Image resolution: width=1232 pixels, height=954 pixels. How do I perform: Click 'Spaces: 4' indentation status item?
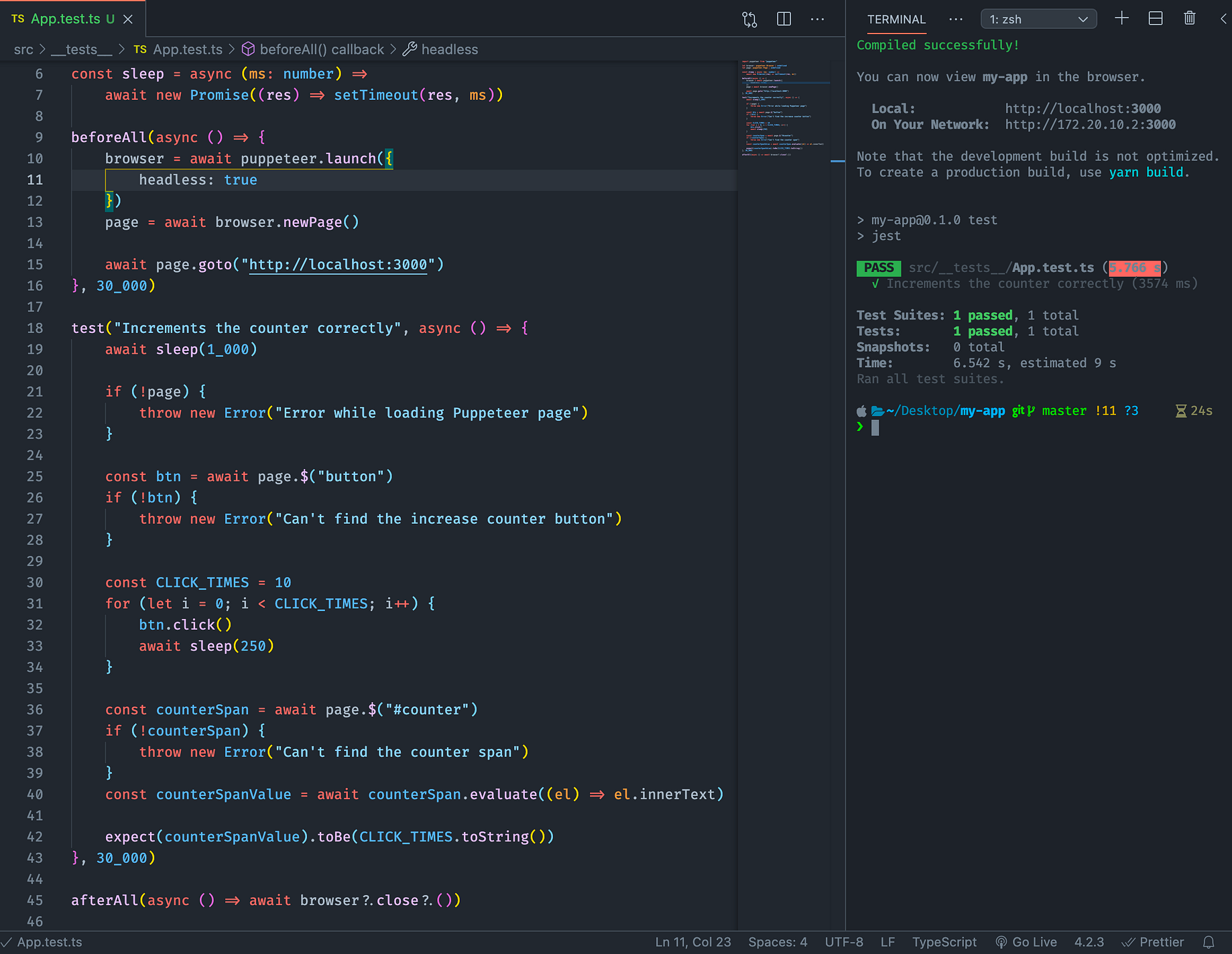[x=777, y=941]
